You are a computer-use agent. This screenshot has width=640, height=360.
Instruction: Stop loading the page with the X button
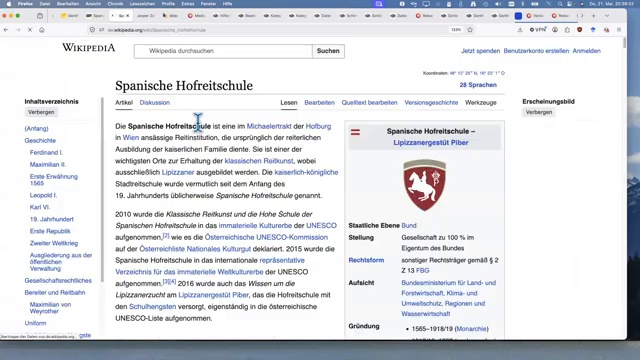(30, 30)
